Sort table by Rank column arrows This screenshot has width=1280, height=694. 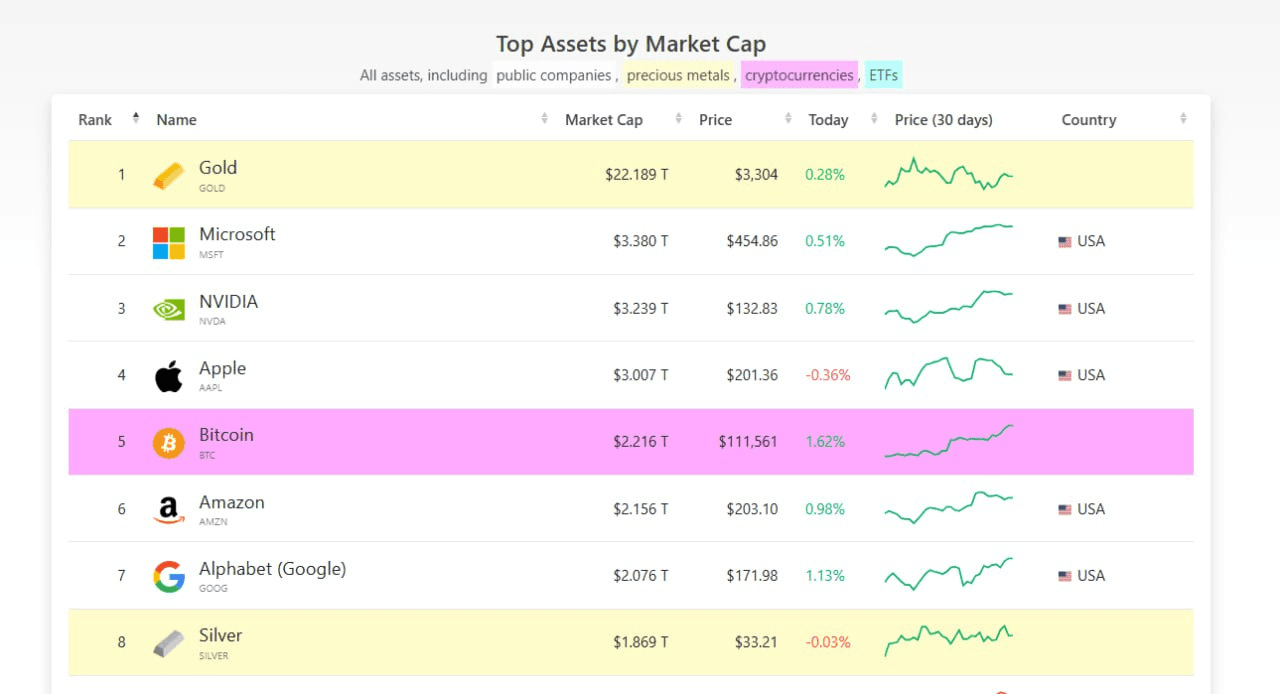tap(136, 119)
